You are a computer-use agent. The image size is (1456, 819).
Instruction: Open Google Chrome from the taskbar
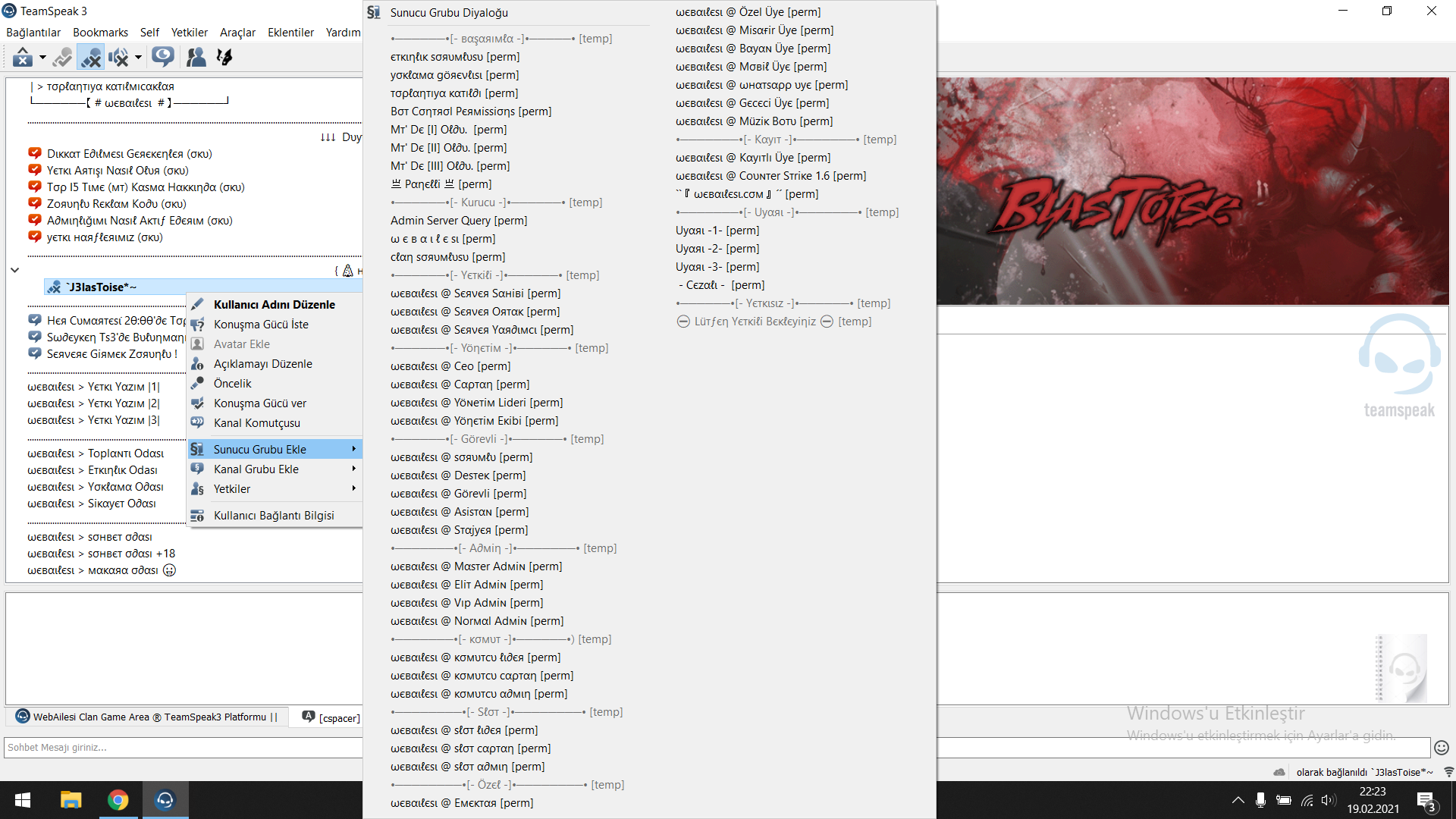118,800
